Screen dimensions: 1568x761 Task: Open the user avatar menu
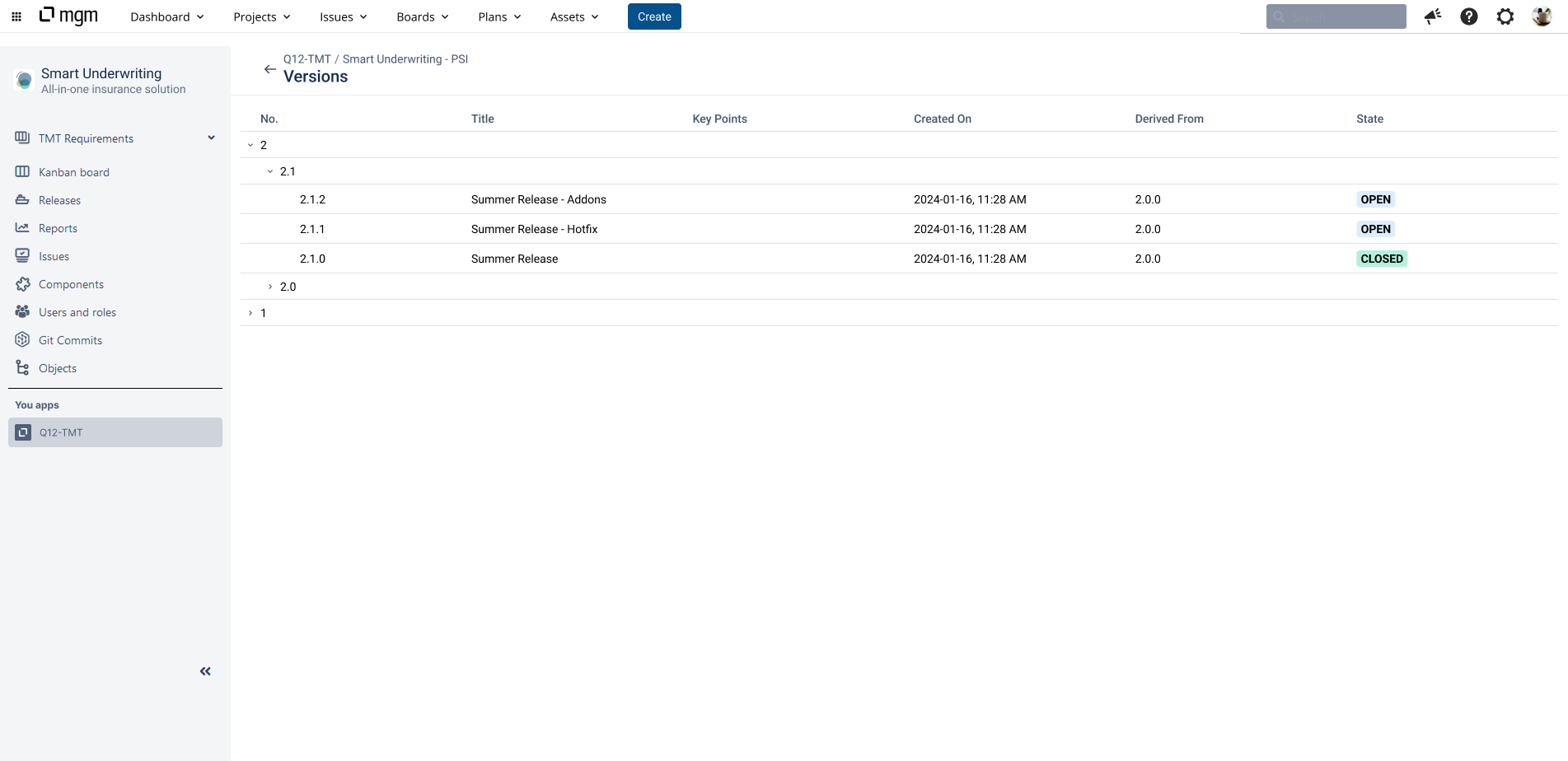pyautogui.click(x=1542, y=16)
